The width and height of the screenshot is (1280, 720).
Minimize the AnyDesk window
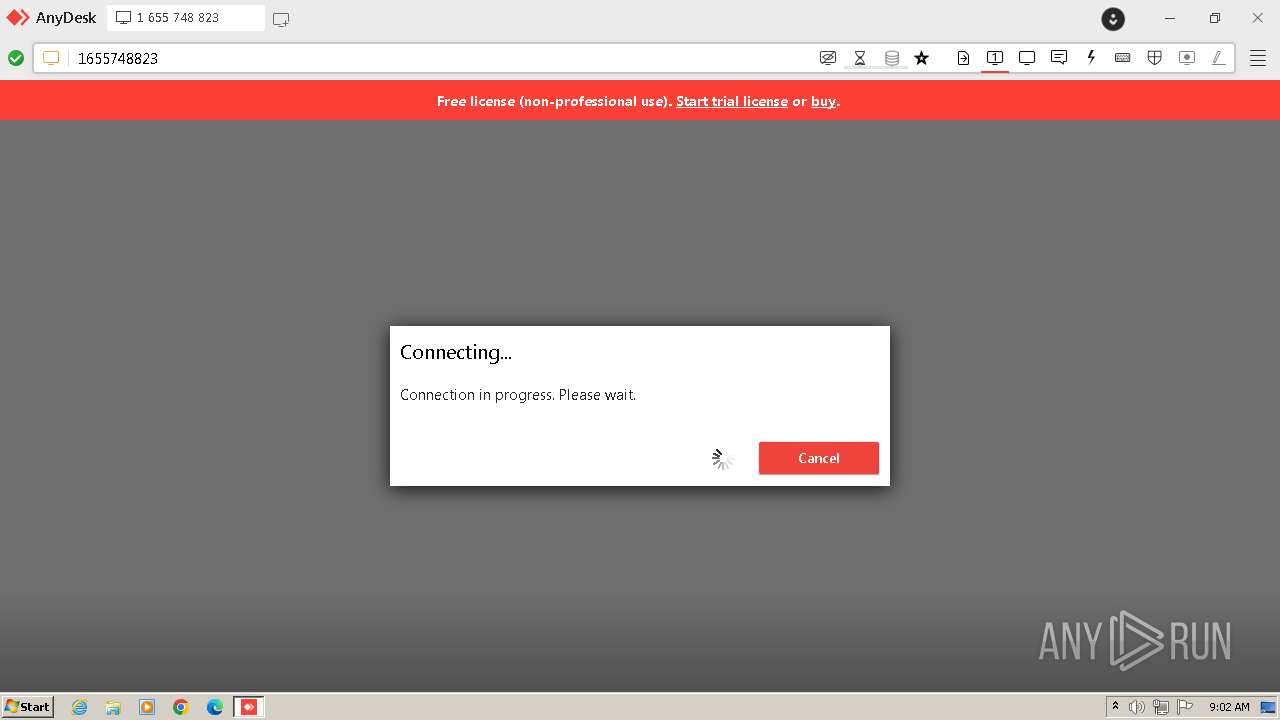[x=1170, y=18]
